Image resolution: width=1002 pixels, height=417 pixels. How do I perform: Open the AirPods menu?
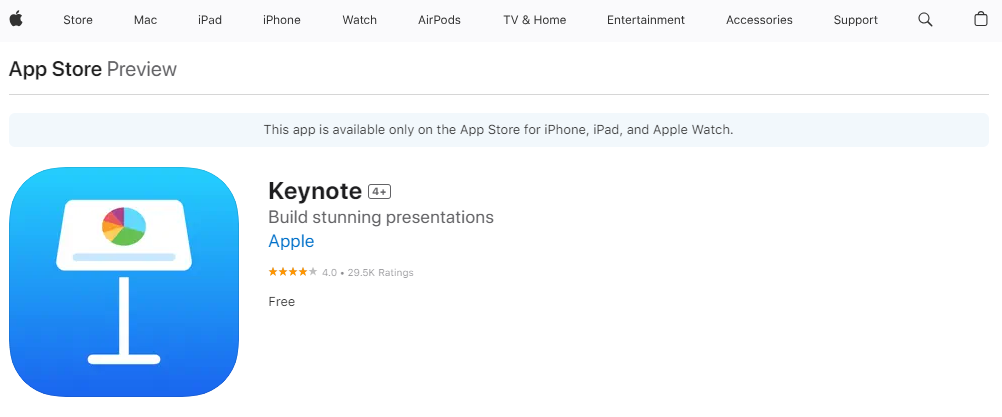[439, 20]
